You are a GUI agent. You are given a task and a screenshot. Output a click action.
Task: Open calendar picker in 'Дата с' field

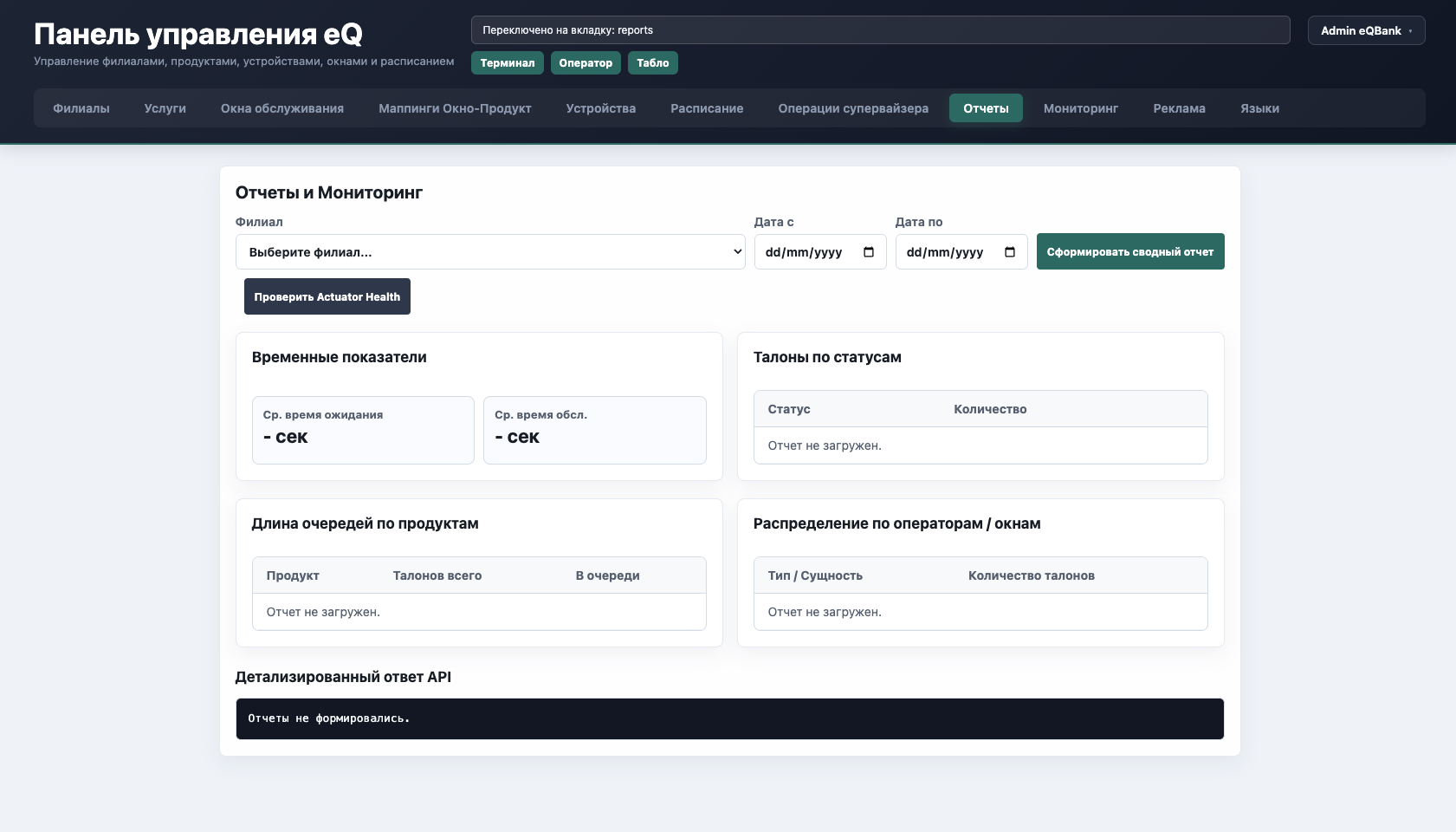(869, 252)
